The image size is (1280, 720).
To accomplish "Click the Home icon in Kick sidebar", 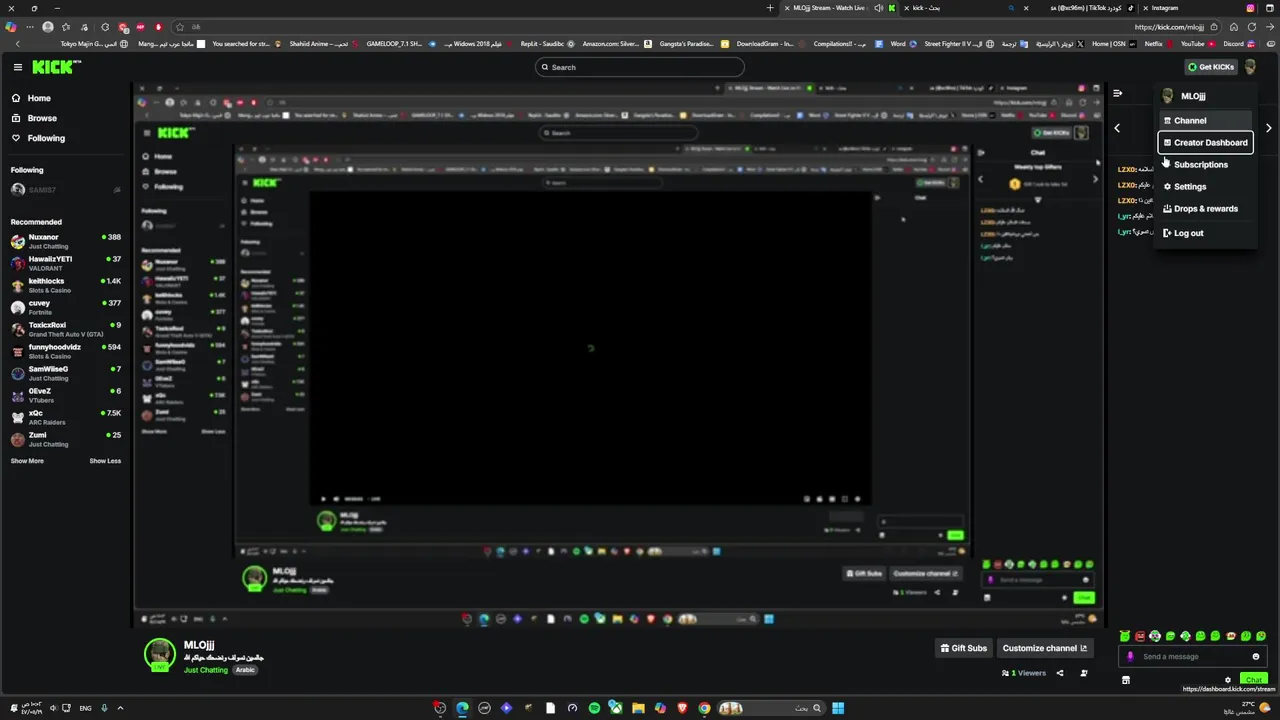I will click(16, 98).
